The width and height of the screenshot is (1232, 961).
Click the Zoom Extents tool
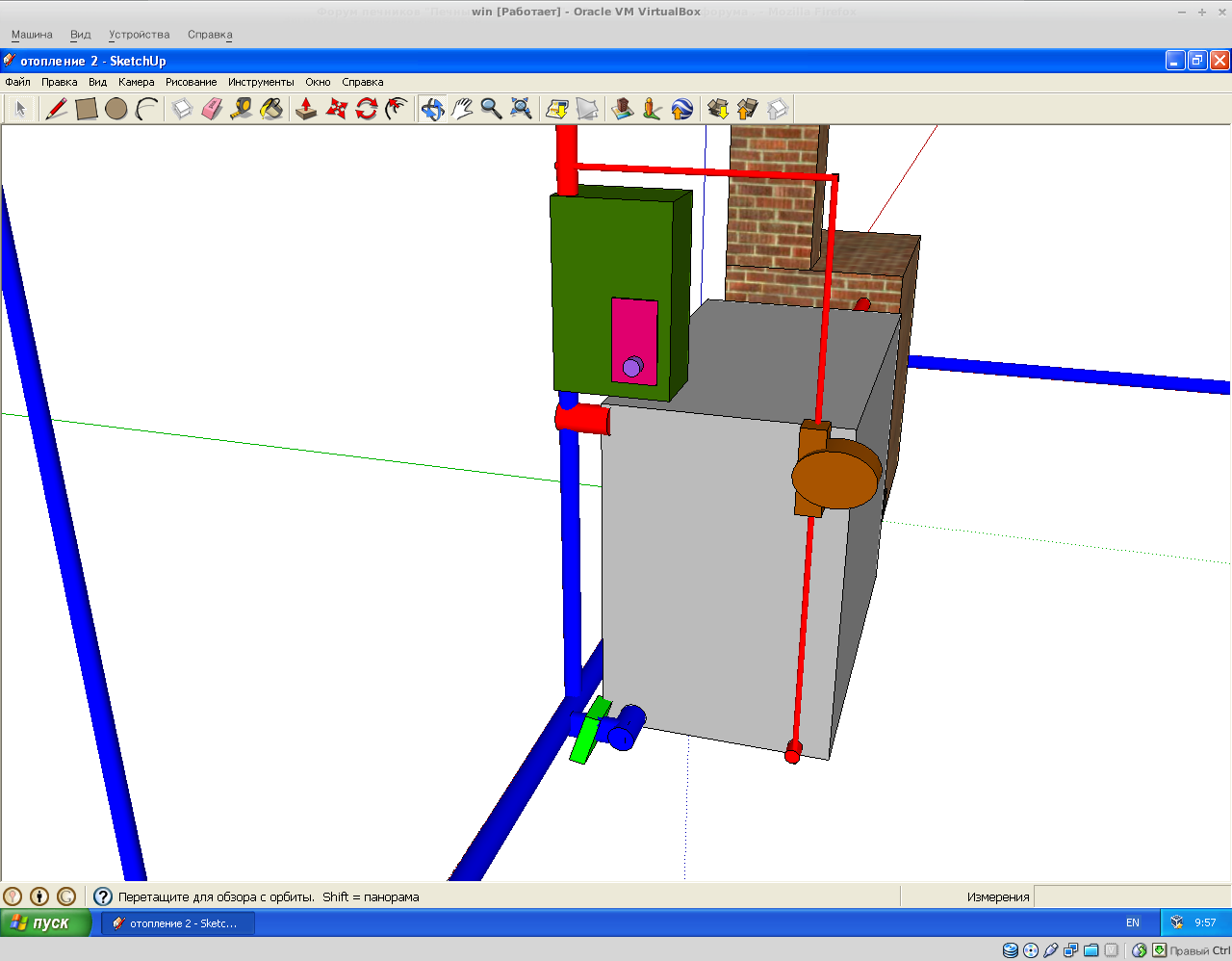521,109
